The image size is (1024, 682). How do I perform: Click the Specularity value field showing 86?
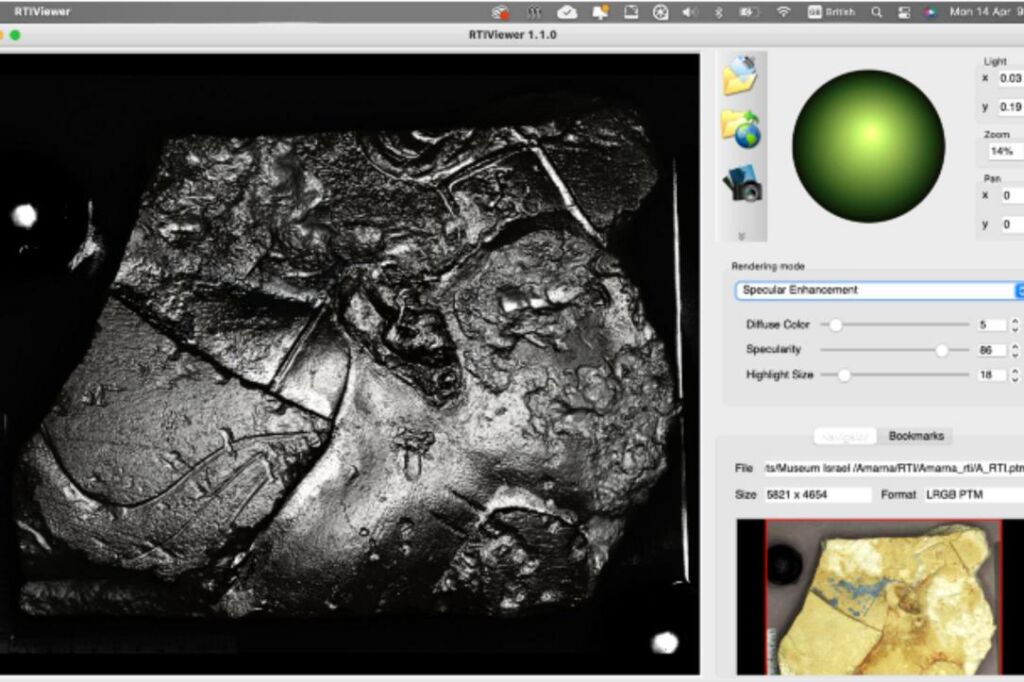pos(991,350)
